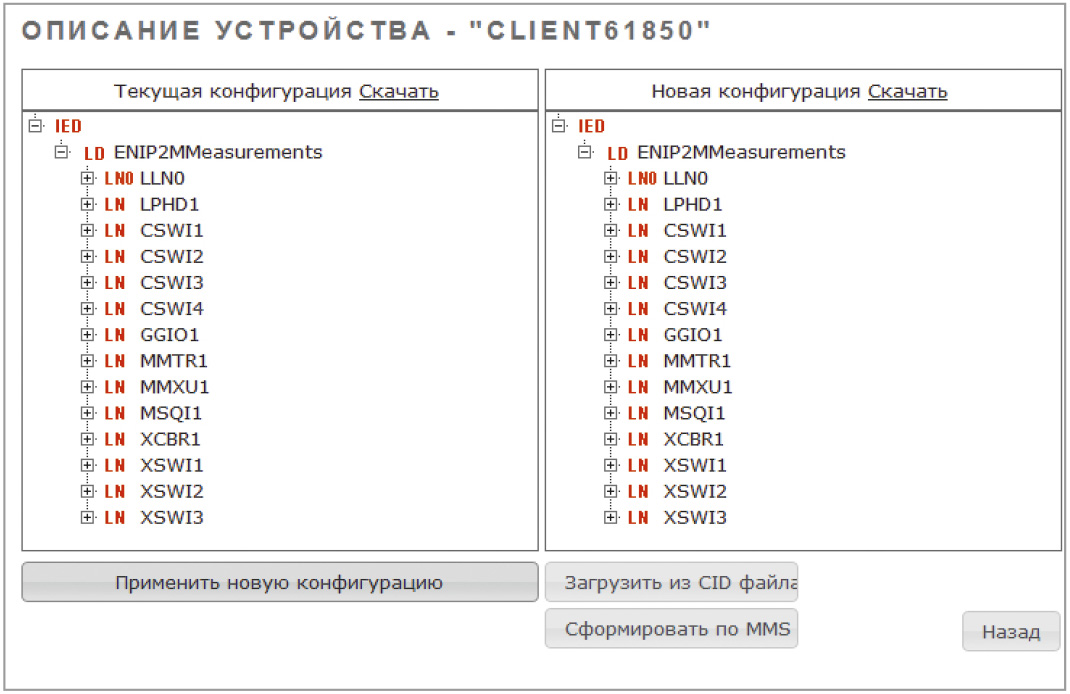Viewport: 1070px width, 694px height.
Task: Expand XCBR1 in current configuration tree
Action: 87,439
